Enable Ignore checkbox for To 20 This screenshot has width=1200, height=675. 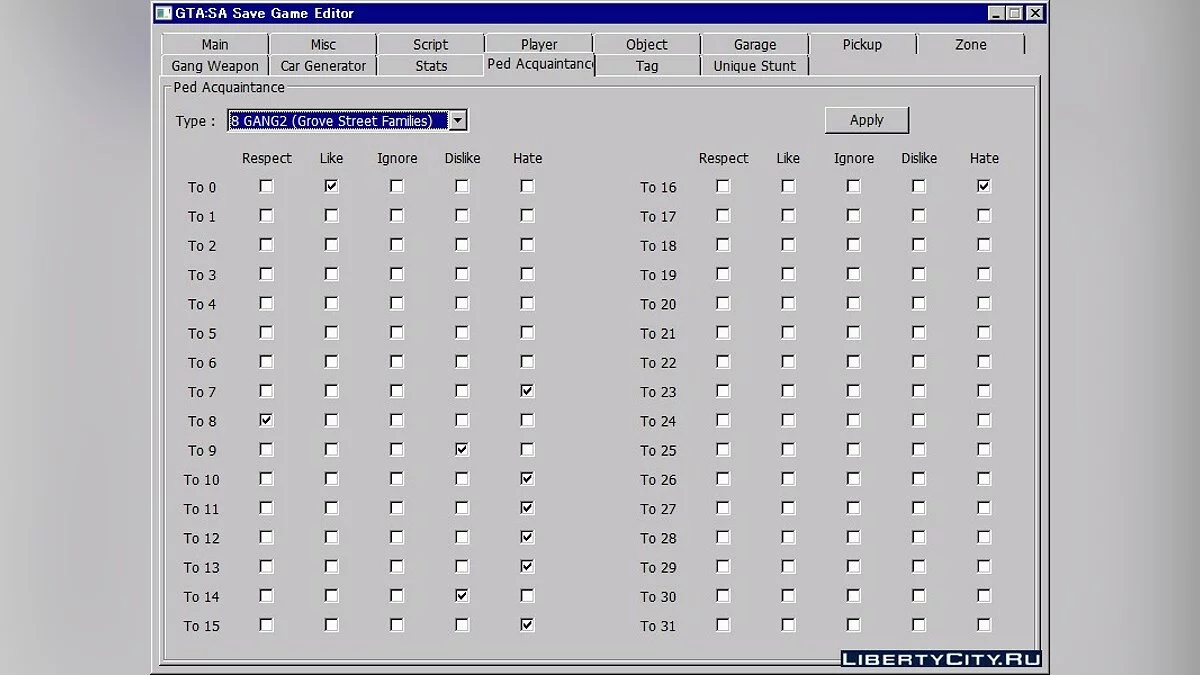[x=853, y=303]
